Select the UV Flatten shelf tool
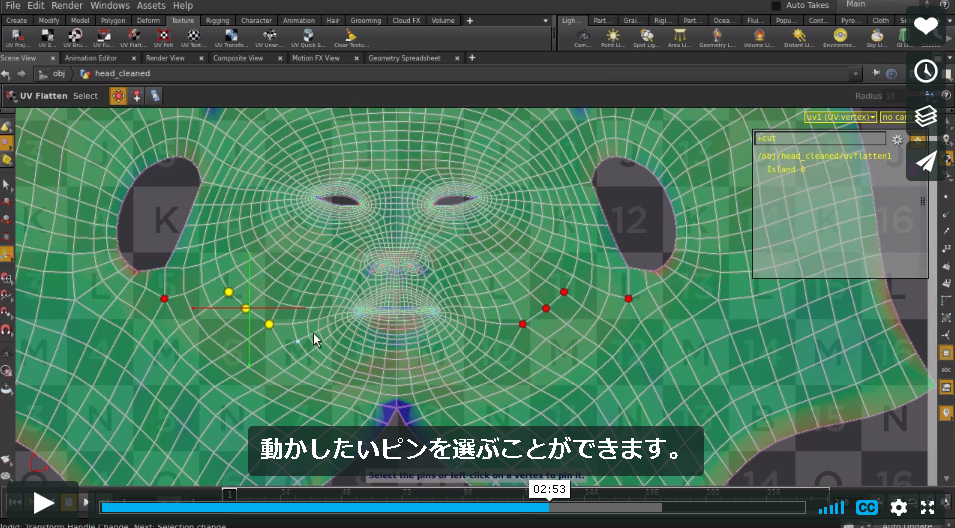 (x=133, y=38)
